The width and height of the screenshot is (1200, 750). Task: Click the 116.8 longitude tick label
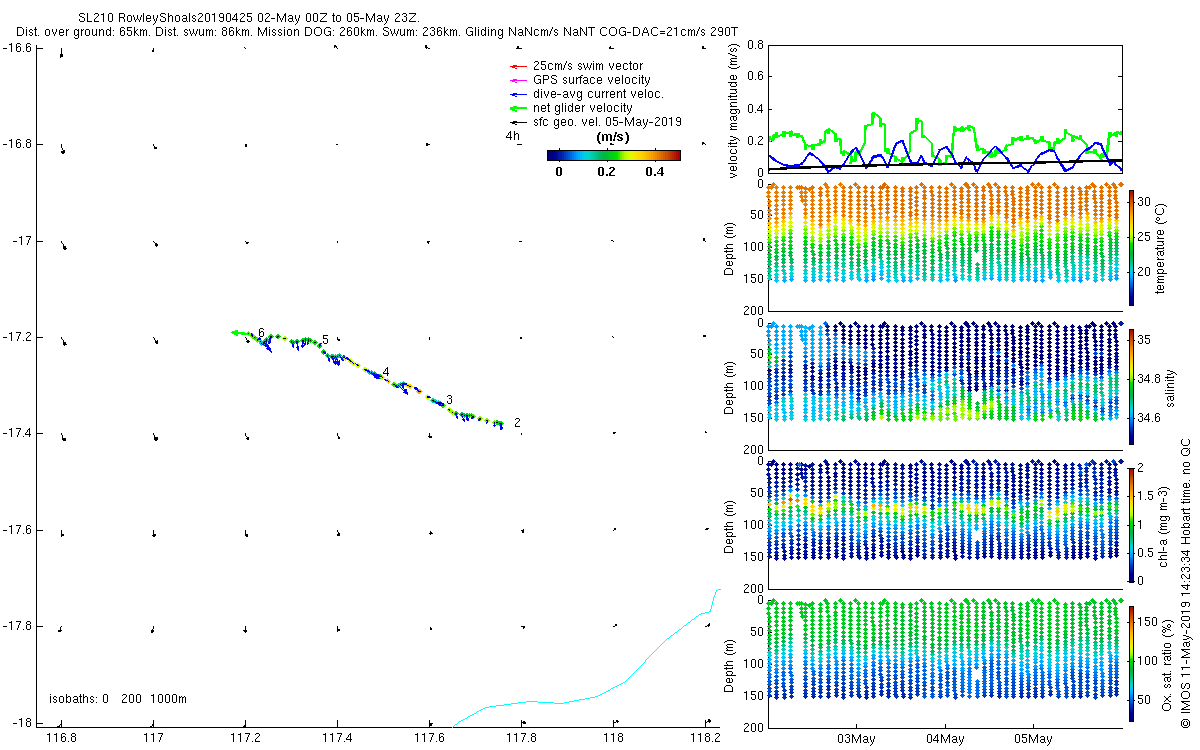62,739
